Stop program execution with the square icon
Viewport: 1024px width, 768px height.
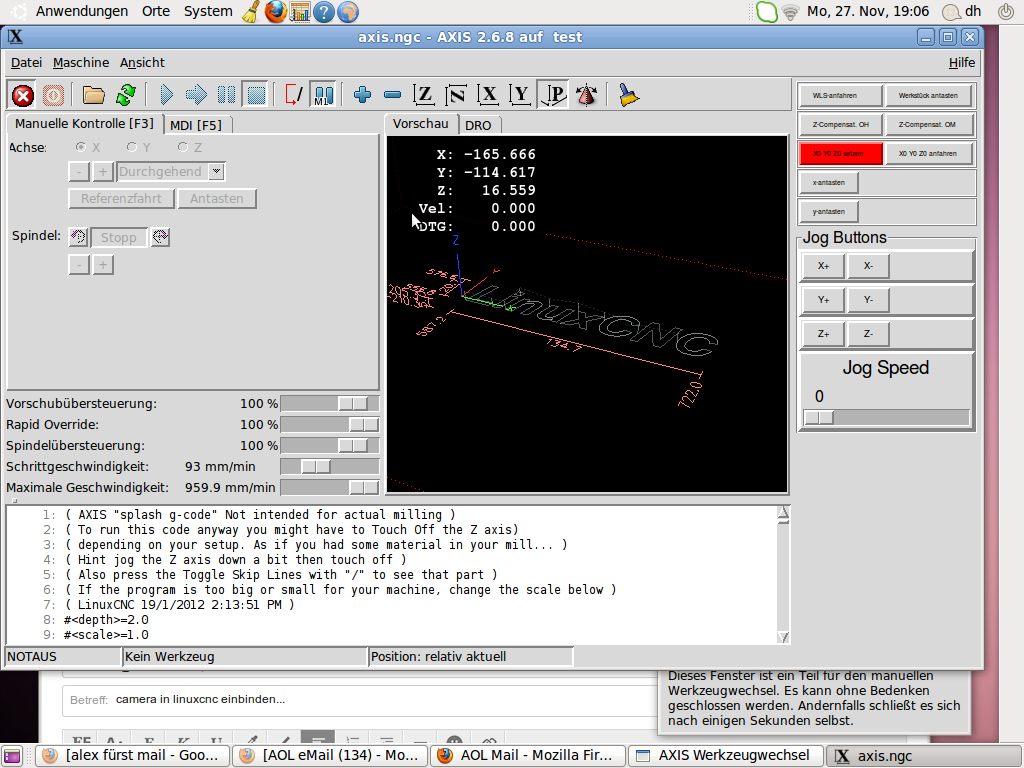click(x=256, y=95)
